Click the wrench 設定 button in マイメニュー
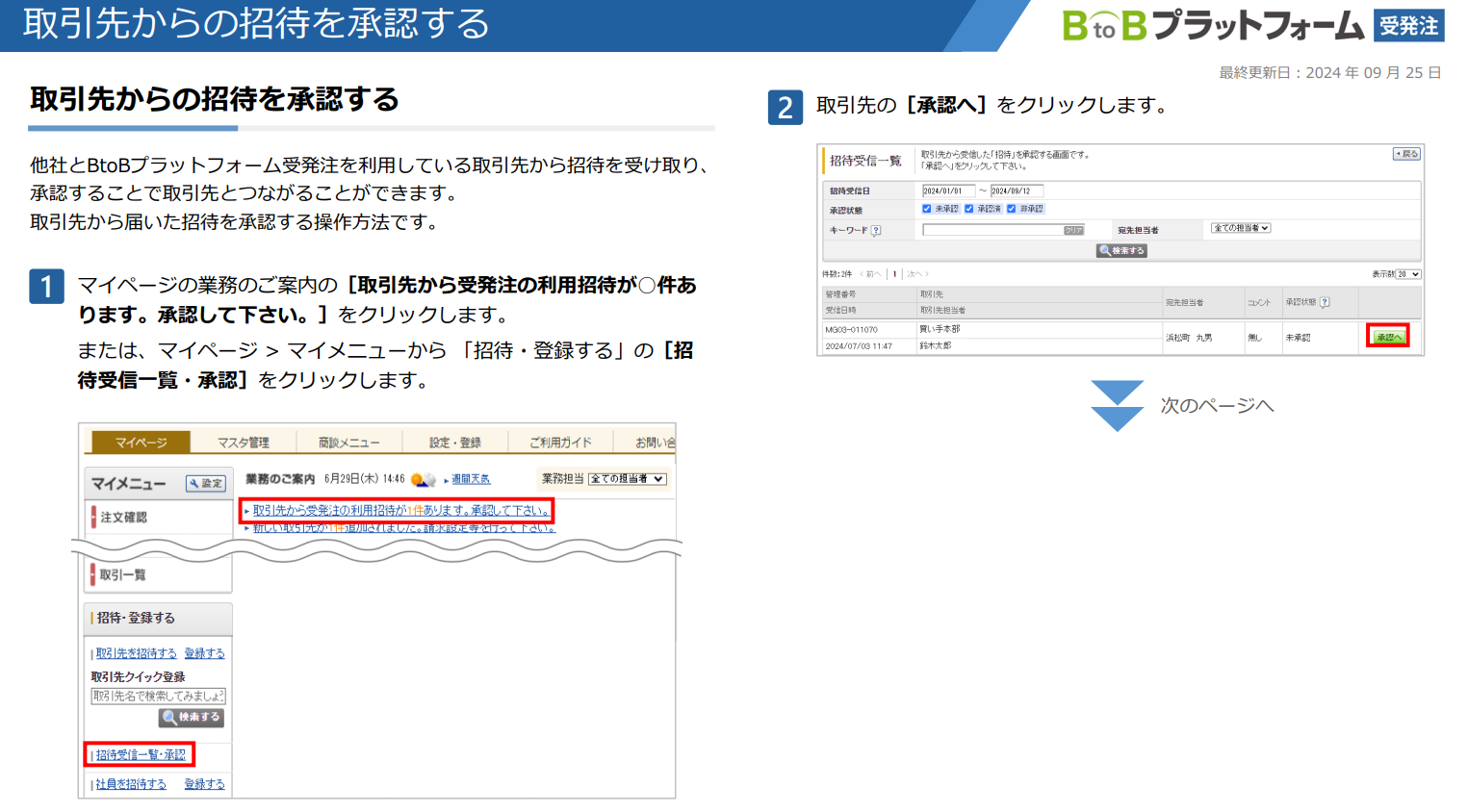 [x=205, y=483]
